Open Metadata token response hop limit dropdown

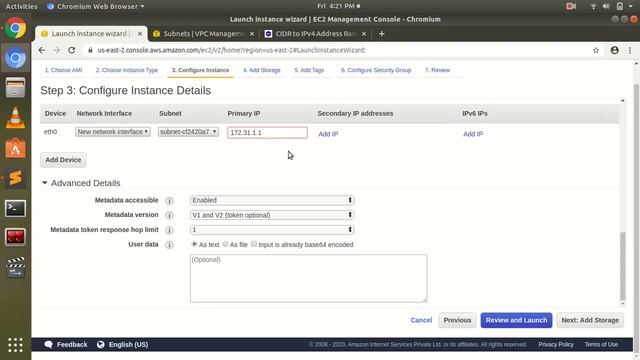coord(272,230)
